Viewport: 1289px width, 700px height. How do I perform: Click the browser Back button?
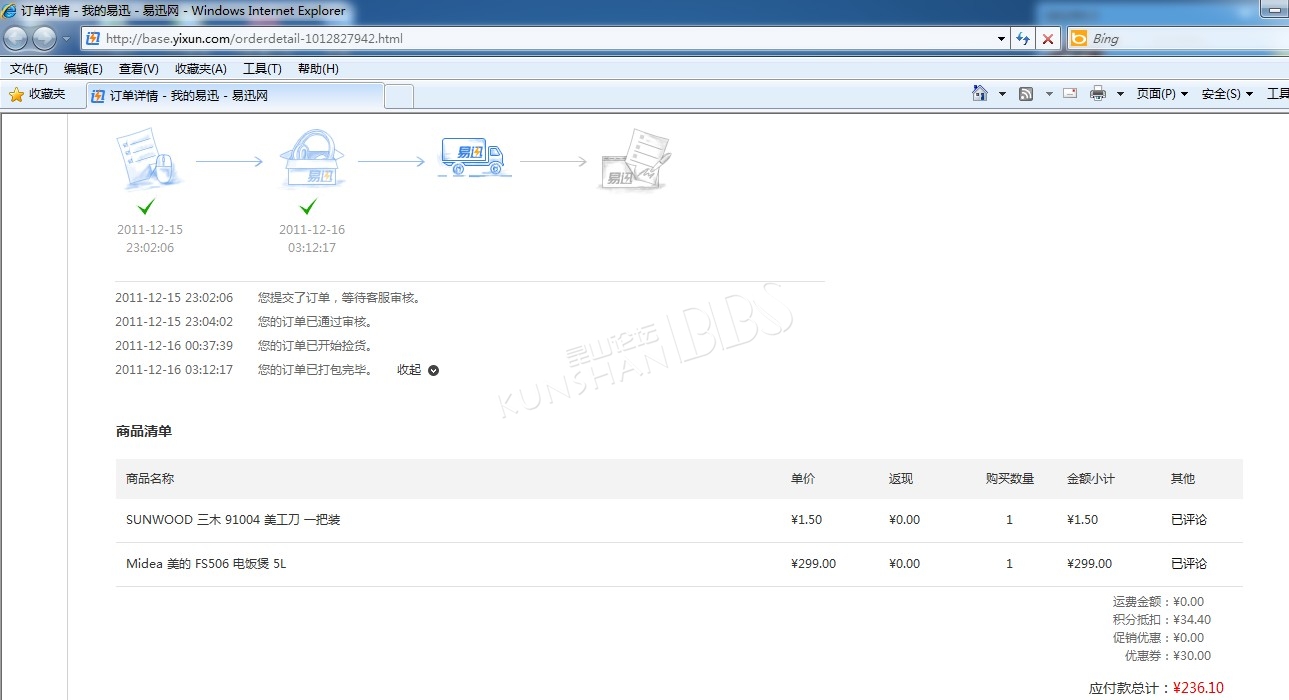pyautogui.click(x=16, y=39)
